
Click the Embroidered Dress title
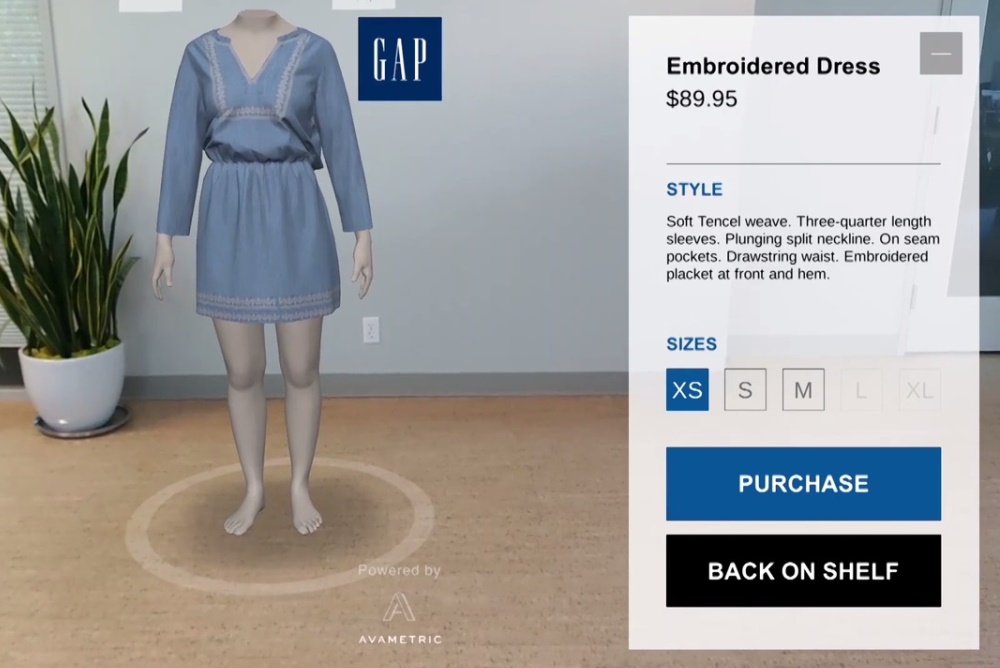click(x=773, y=66)
